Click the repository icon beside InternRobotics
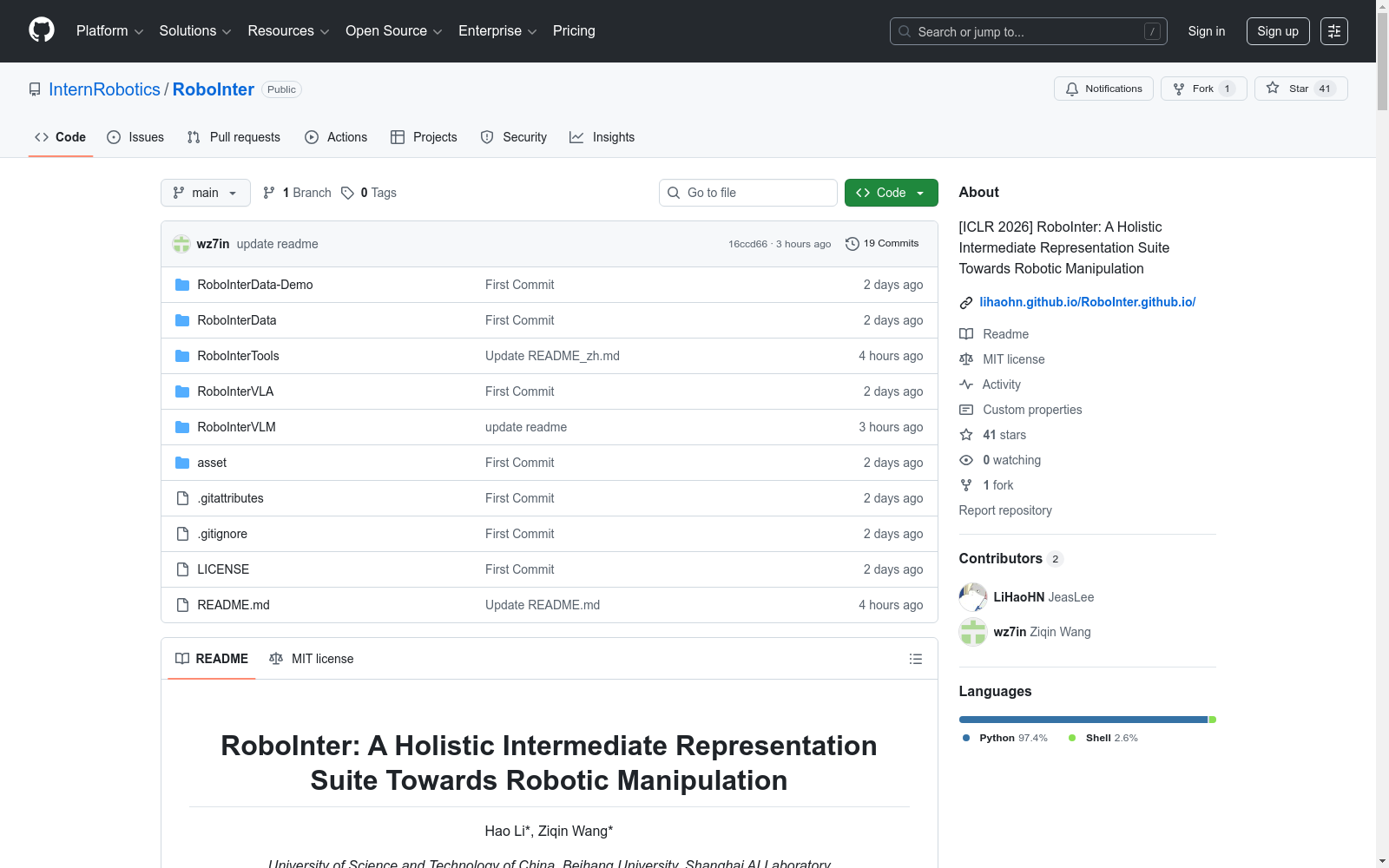 coord(35,89)
